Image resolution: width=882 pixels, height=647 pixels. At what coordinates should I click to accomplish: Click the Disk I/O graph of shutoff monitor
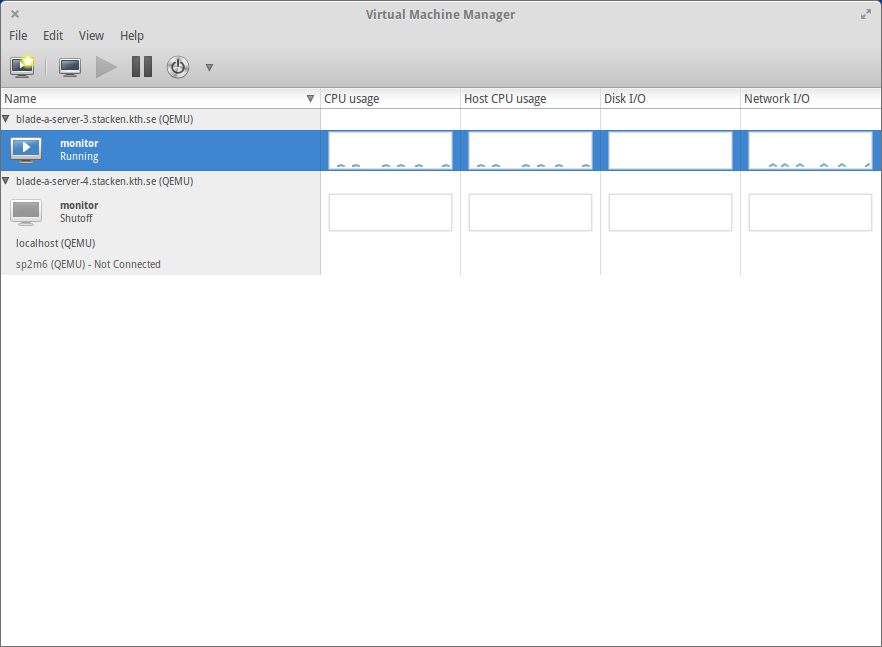670,212
